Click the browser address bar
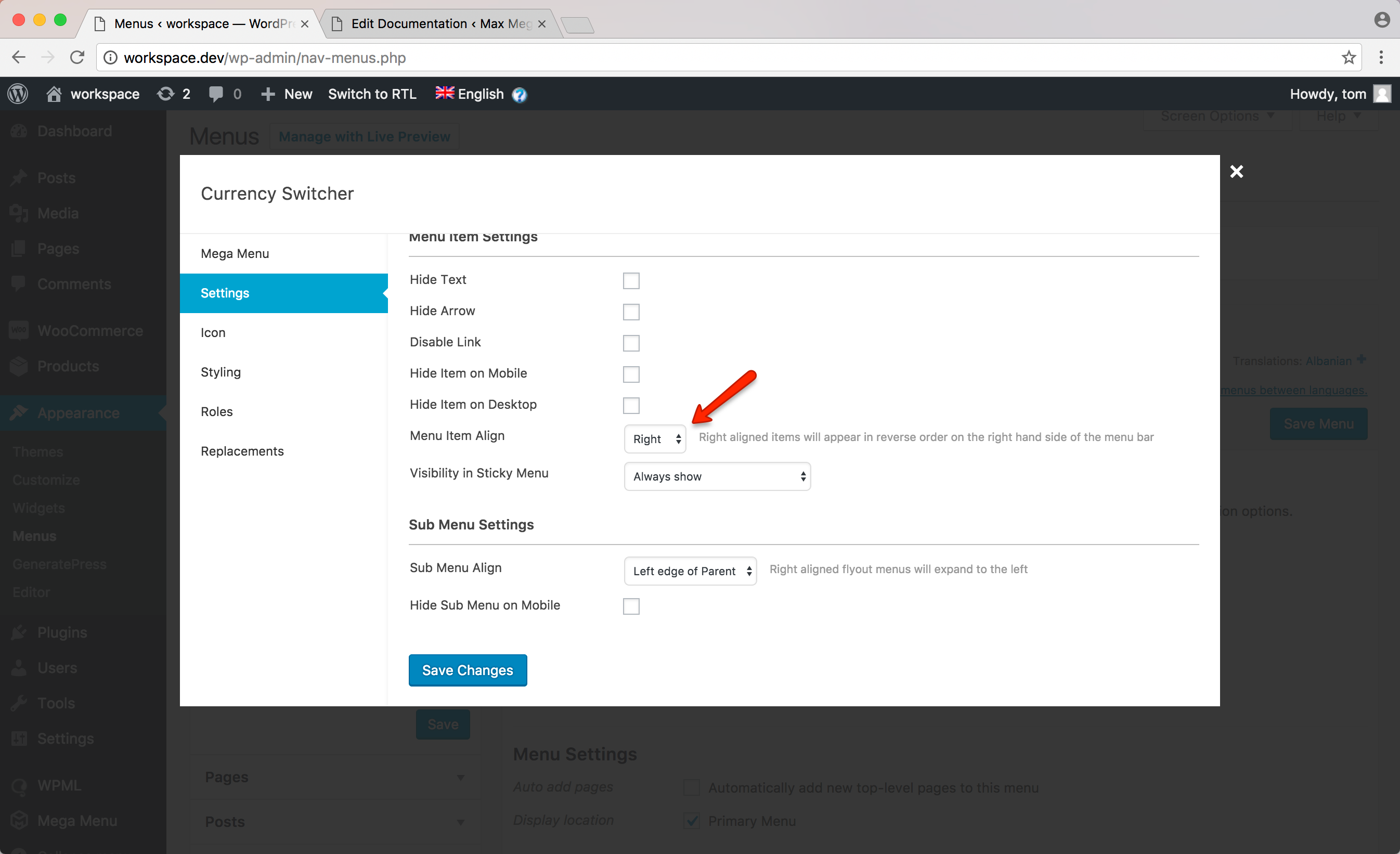The width and height of the screenshot is (1400, 854). pos(682,57)
